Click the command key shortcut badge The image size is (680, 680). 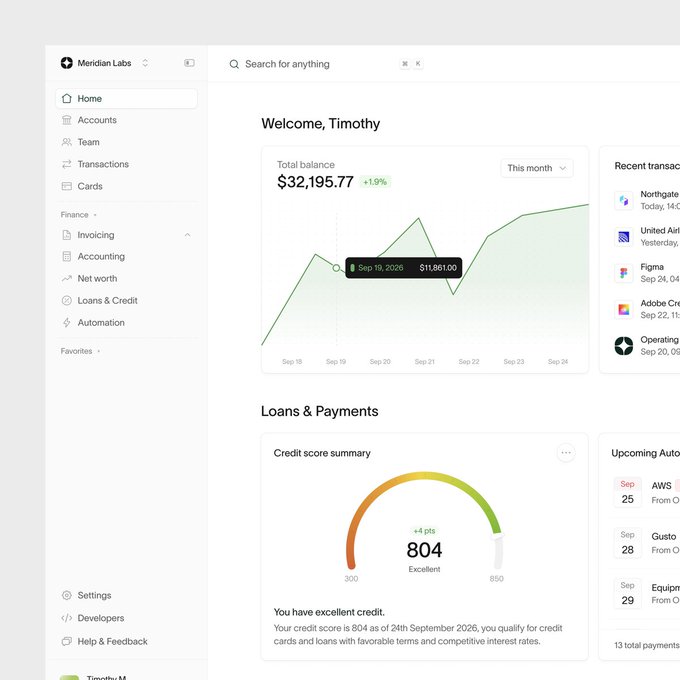point(405,64)
